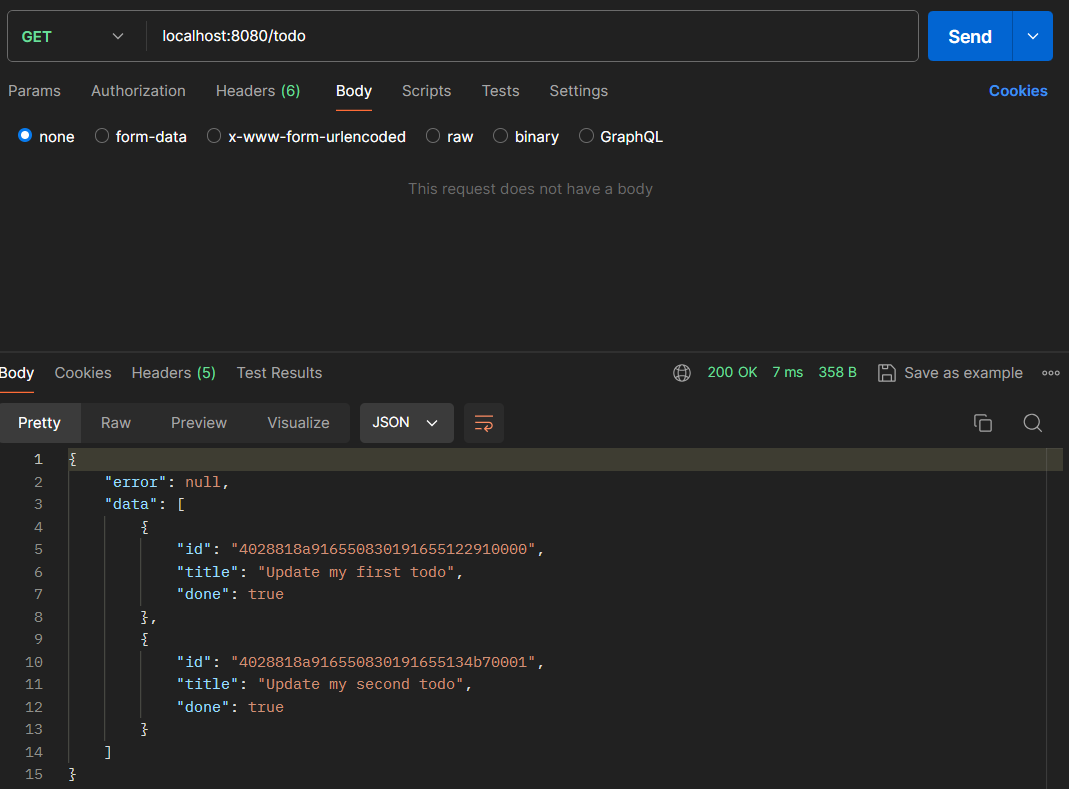Click "Update my second todo" title value

(361, 684)
